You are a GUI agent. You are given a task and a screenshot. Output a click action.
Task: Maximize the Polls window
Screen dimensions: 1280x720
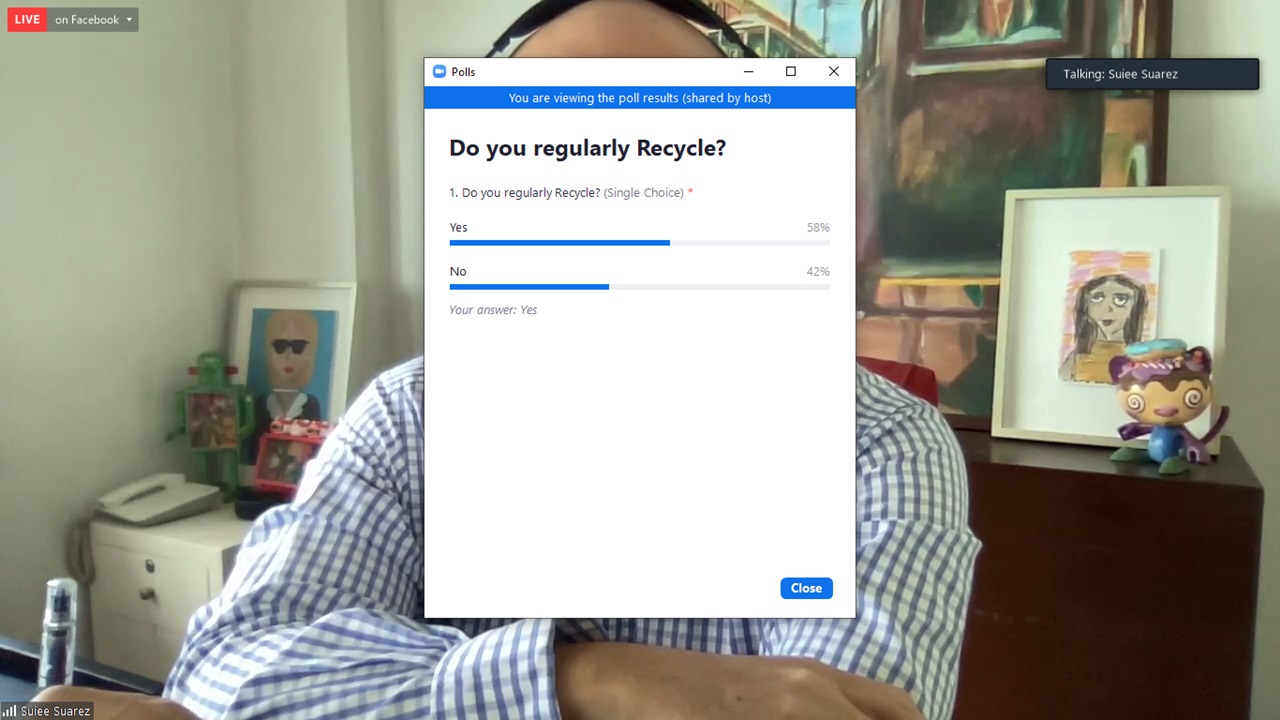pos(791,72)
